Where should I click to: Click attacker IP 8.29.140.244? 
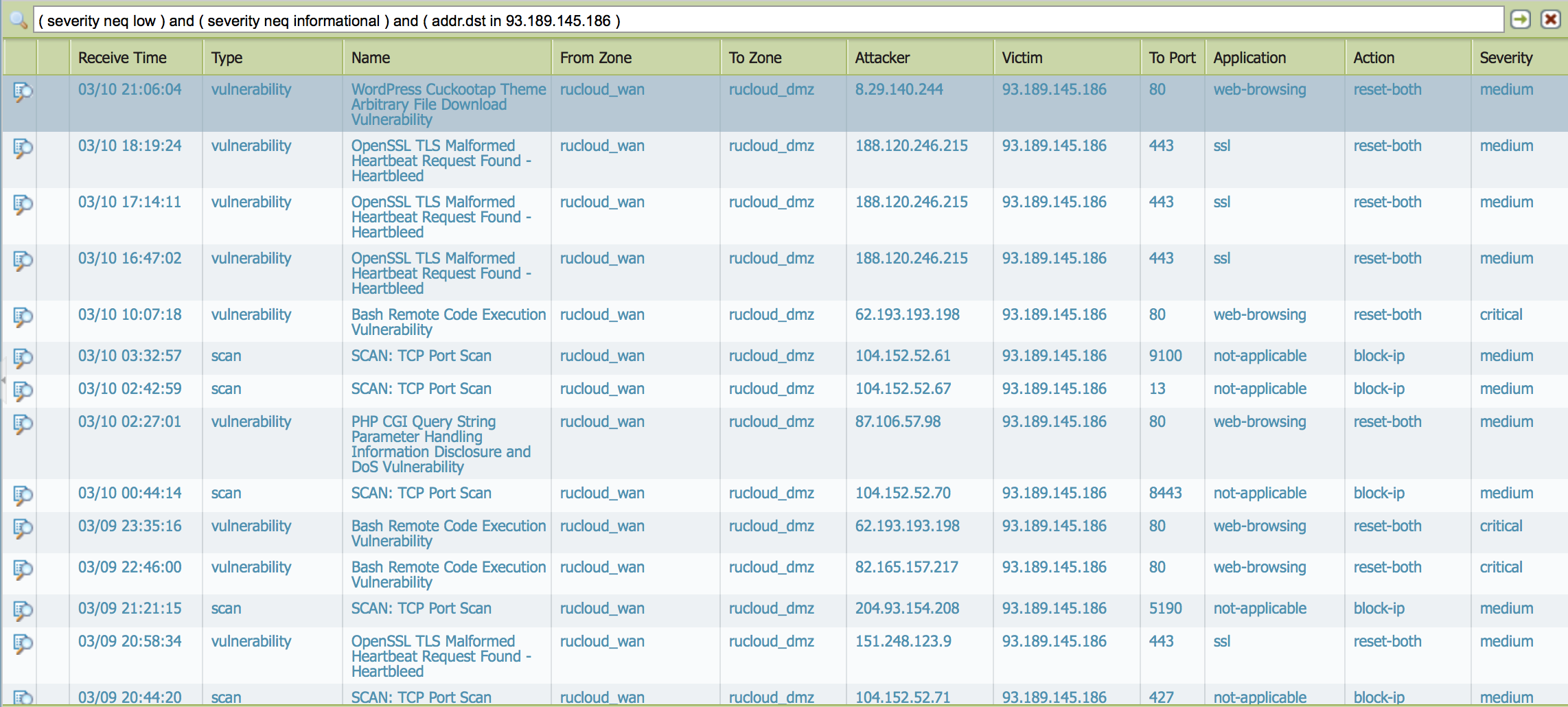coord(899,89)
